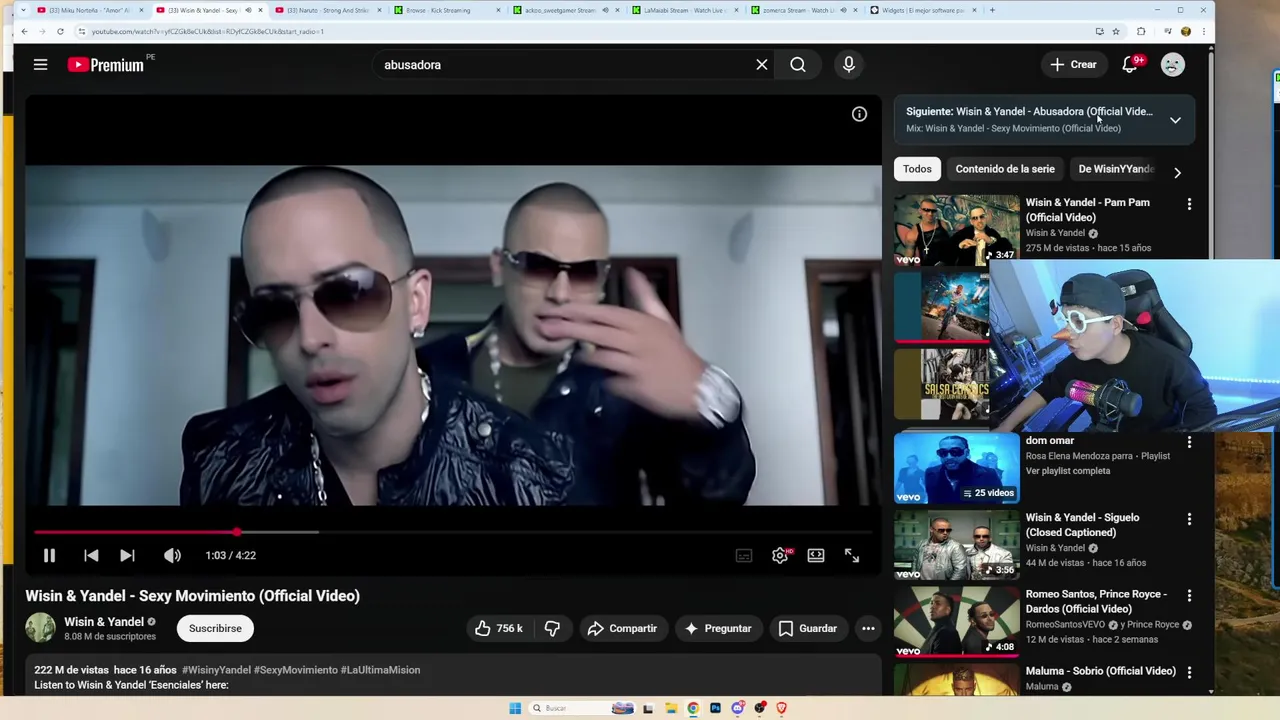
Task: Show video info cards icon
Action: 859,114
